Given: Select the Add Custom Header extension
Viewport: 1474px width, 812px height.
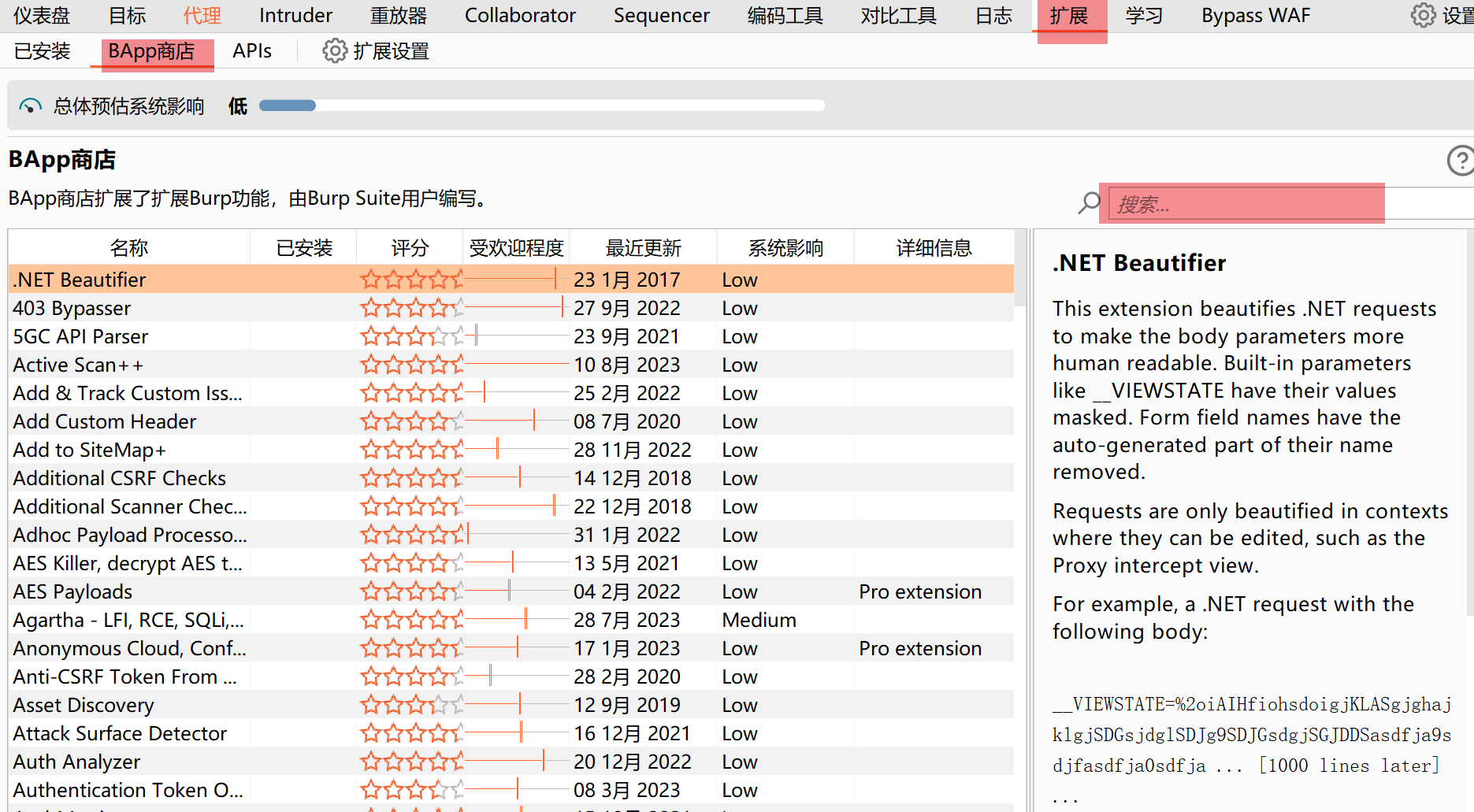Looking at the screenshot, I should [511, 421].
